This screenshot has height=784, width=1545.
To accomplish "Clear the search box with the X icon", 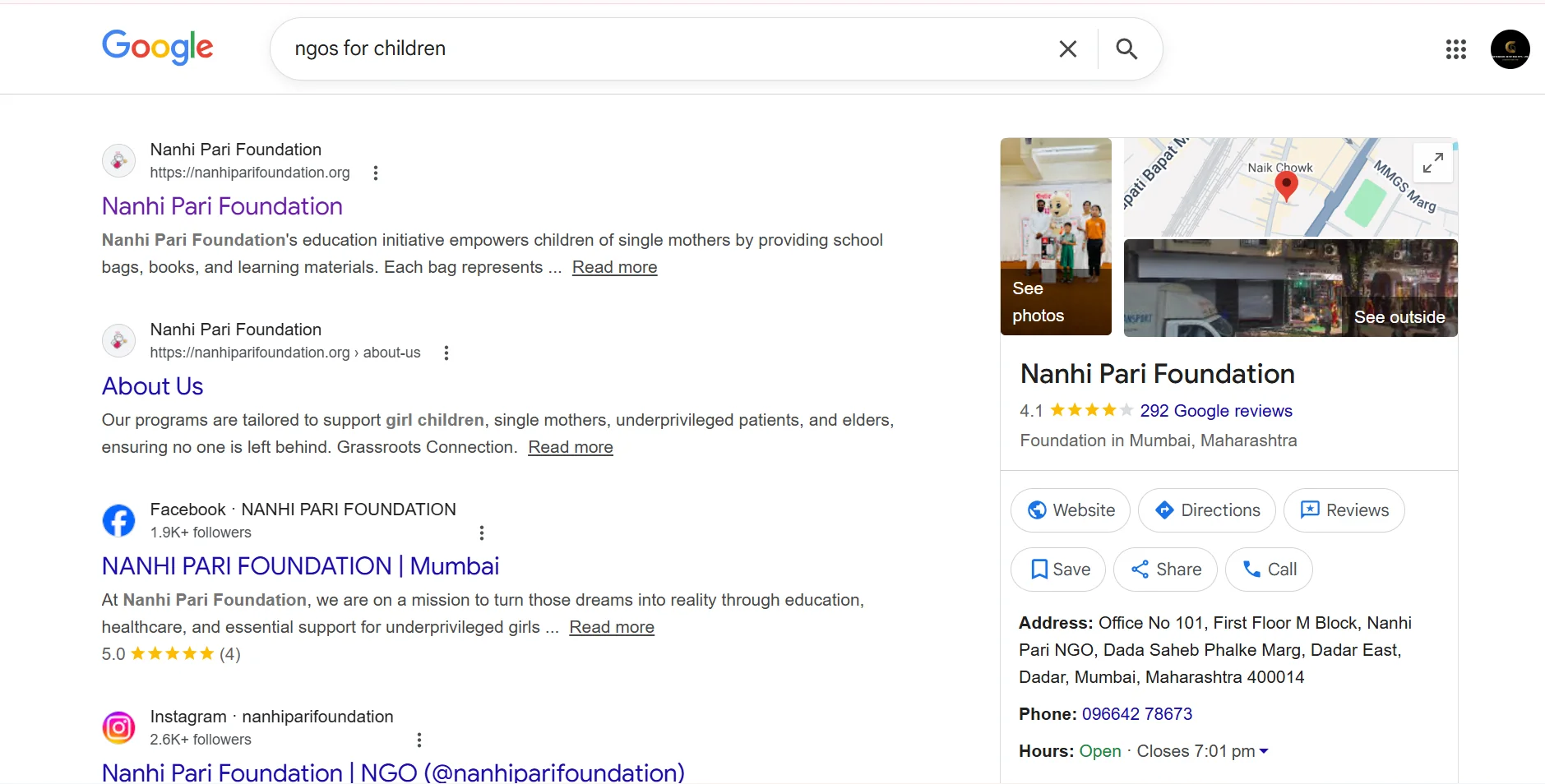I will pos(1068,49).
